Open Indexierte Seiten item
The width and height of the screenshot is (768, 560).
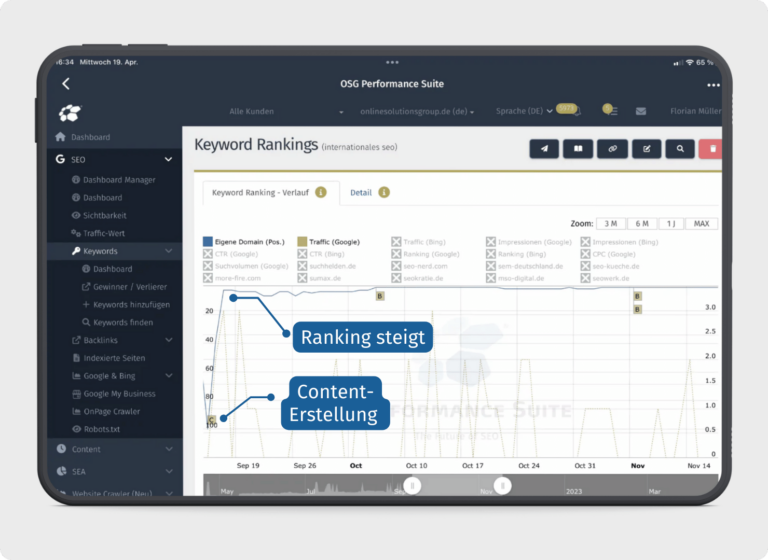[x=109, y=358]
